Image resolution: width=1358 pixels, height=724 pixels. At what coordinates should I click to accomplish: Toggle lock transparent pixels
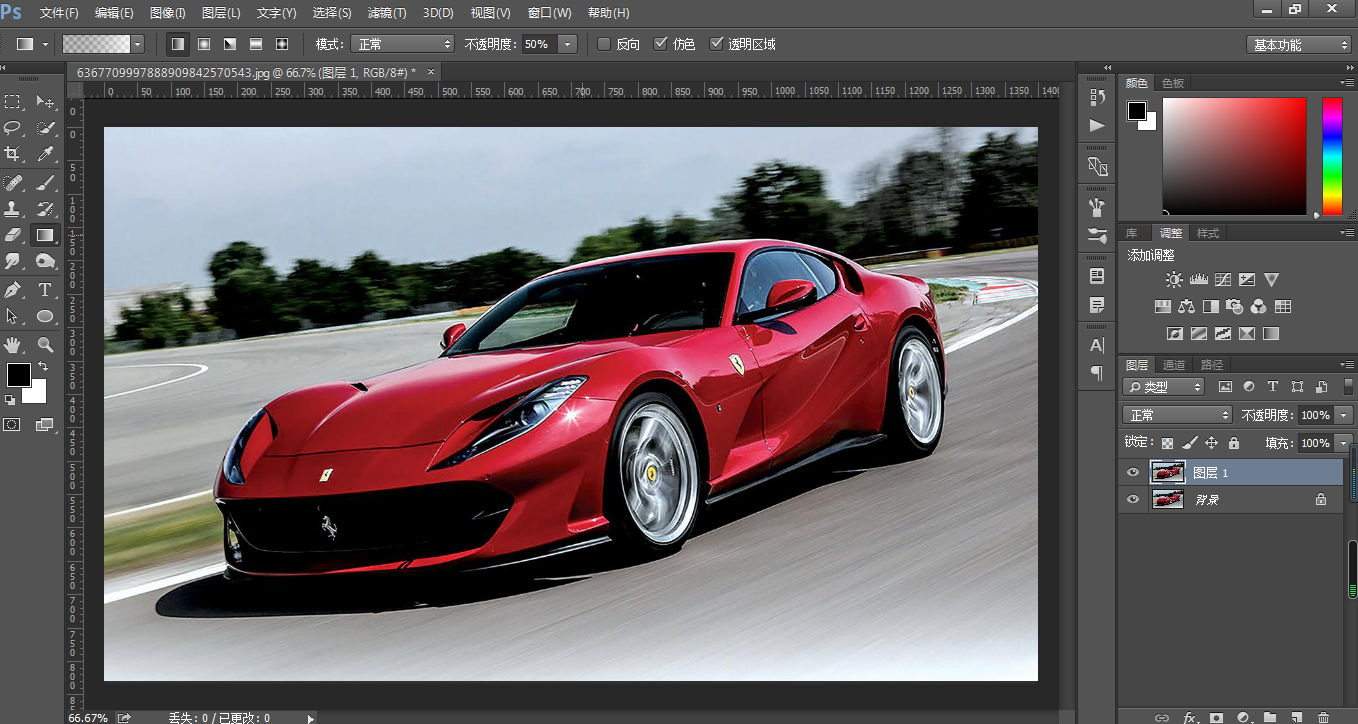(1167, 443)
